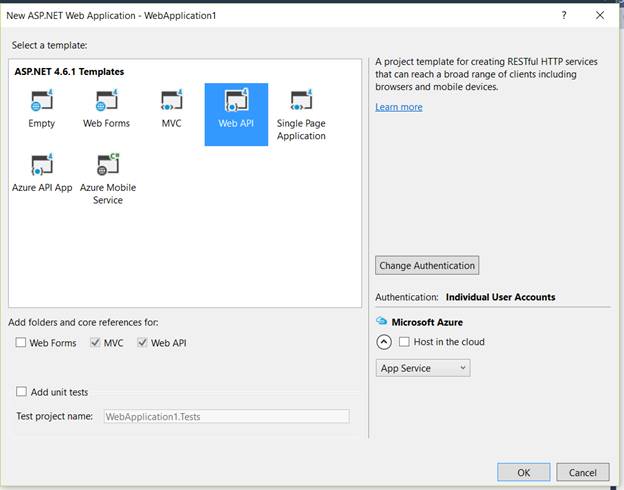Open the App Service dropdown
Image resolution: width=624 pixels, height=490 pixels.
pyautogui.click(x=423, y=368)
